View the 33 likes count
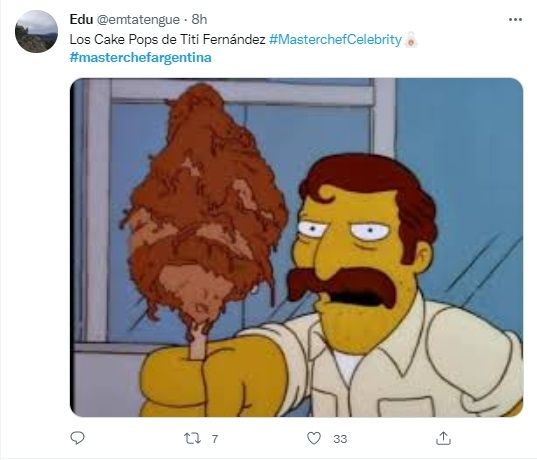This screenshot has width=537, height=460. 340,439
